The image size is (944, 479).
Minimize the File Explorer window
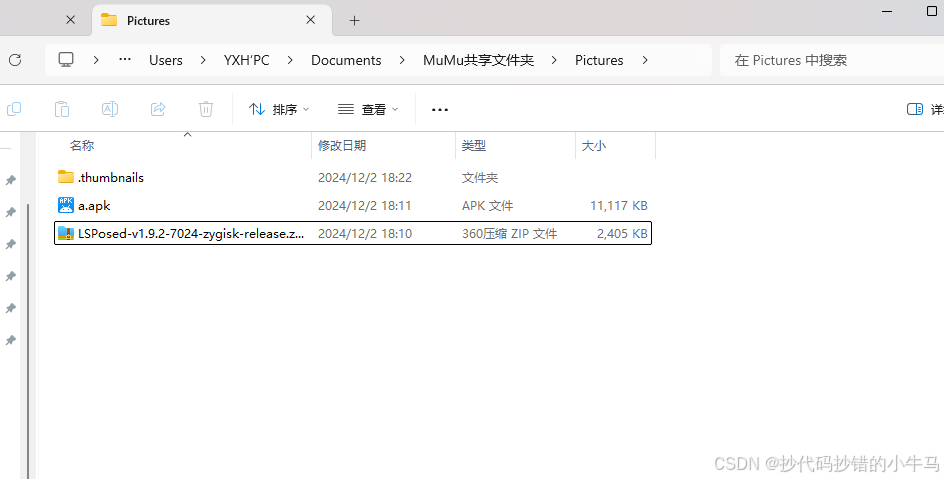887,11
